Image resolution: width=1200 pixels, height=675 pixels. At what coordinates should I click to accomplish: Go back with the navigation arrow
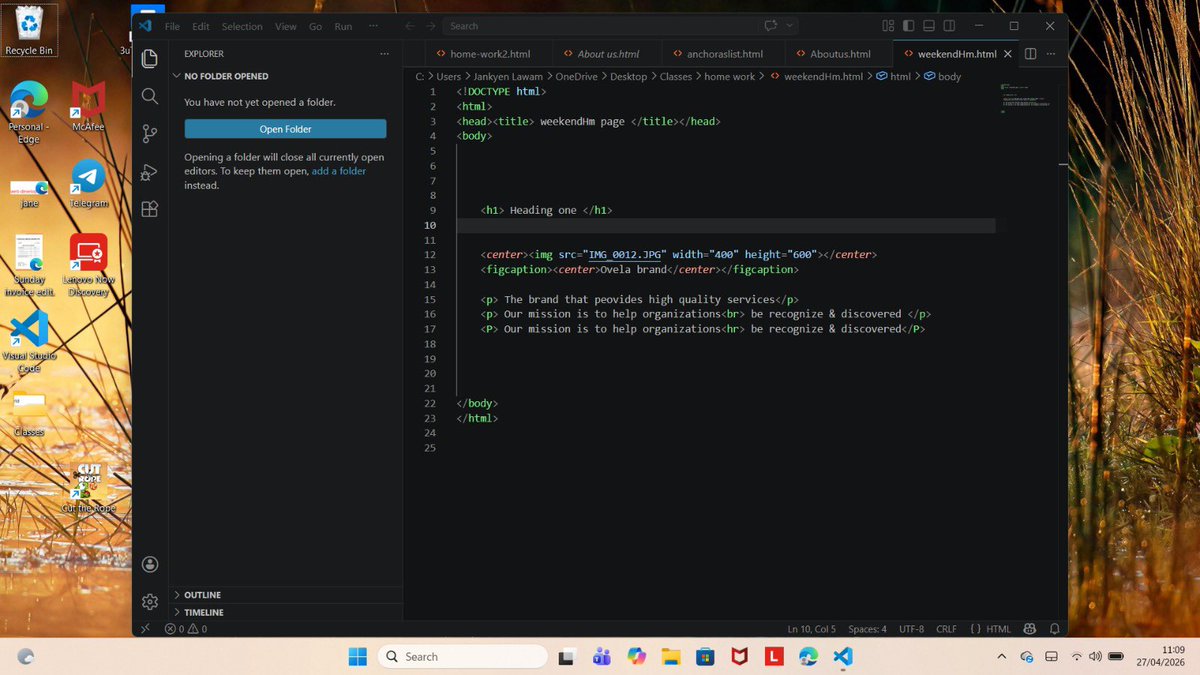[410, 26]
